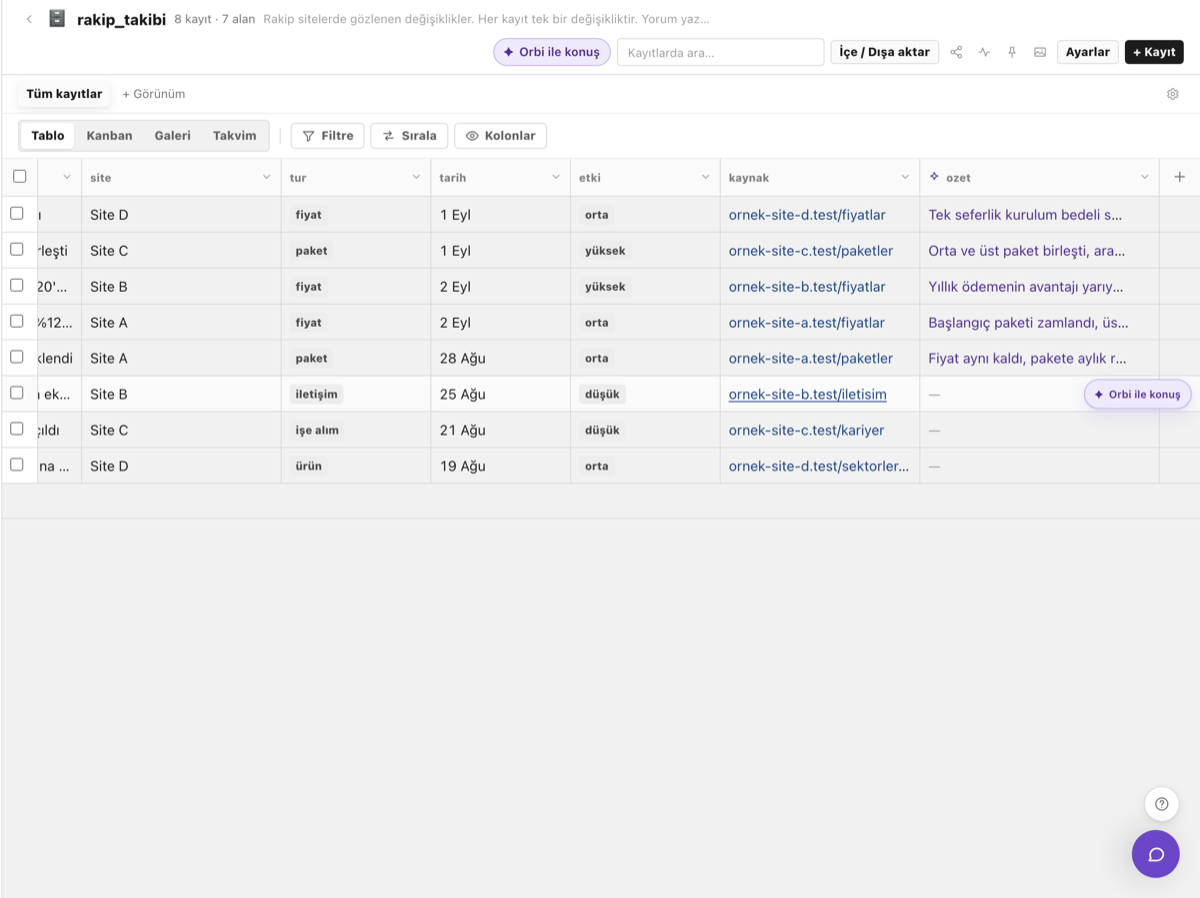Click the rakip_takibi database icon
The width and height of the screenshot is (1200, 898).
tap(57, 19)
